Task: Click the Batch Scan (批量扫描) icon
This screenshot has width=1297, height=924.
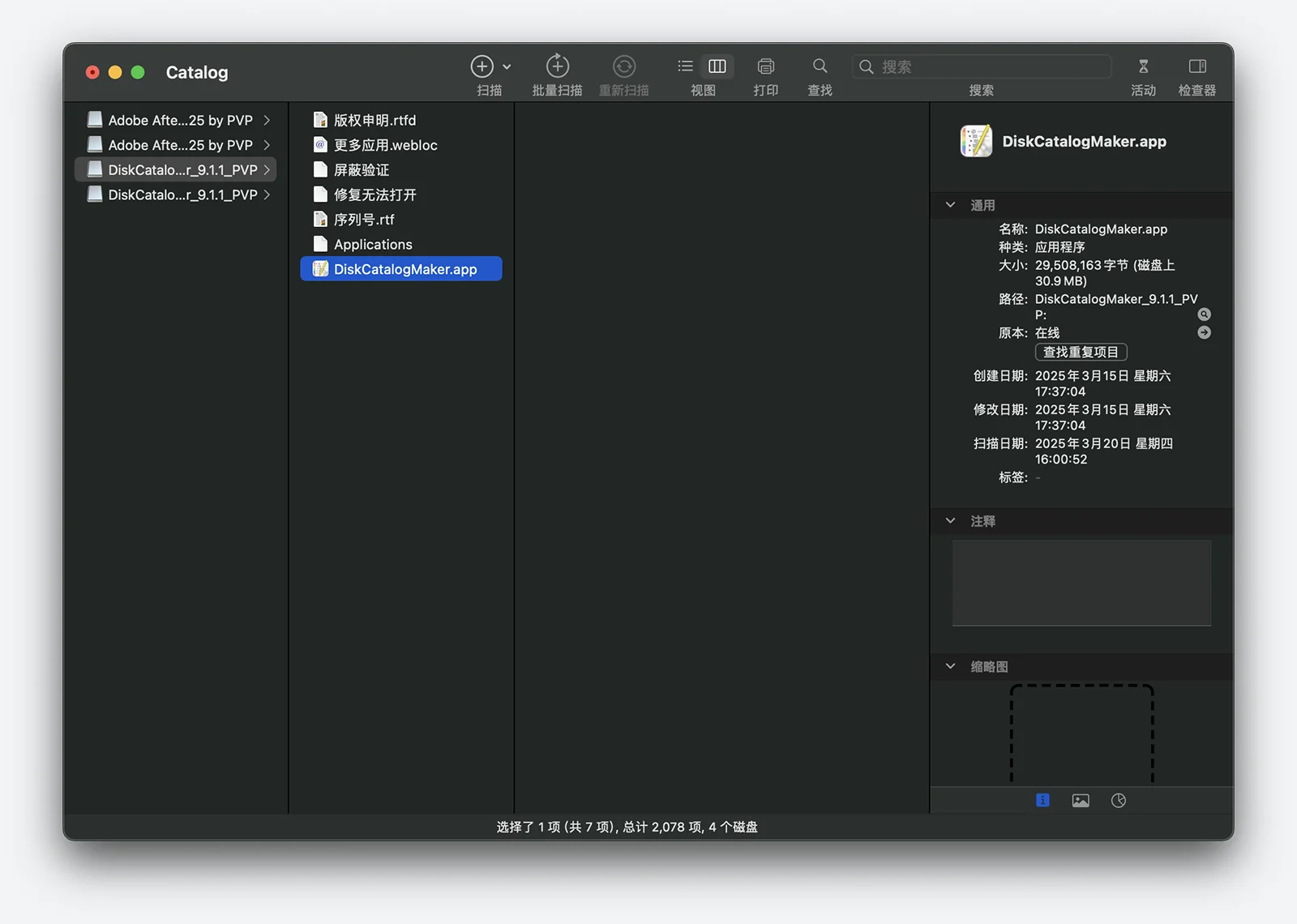Action: click(x=557, y=66)
